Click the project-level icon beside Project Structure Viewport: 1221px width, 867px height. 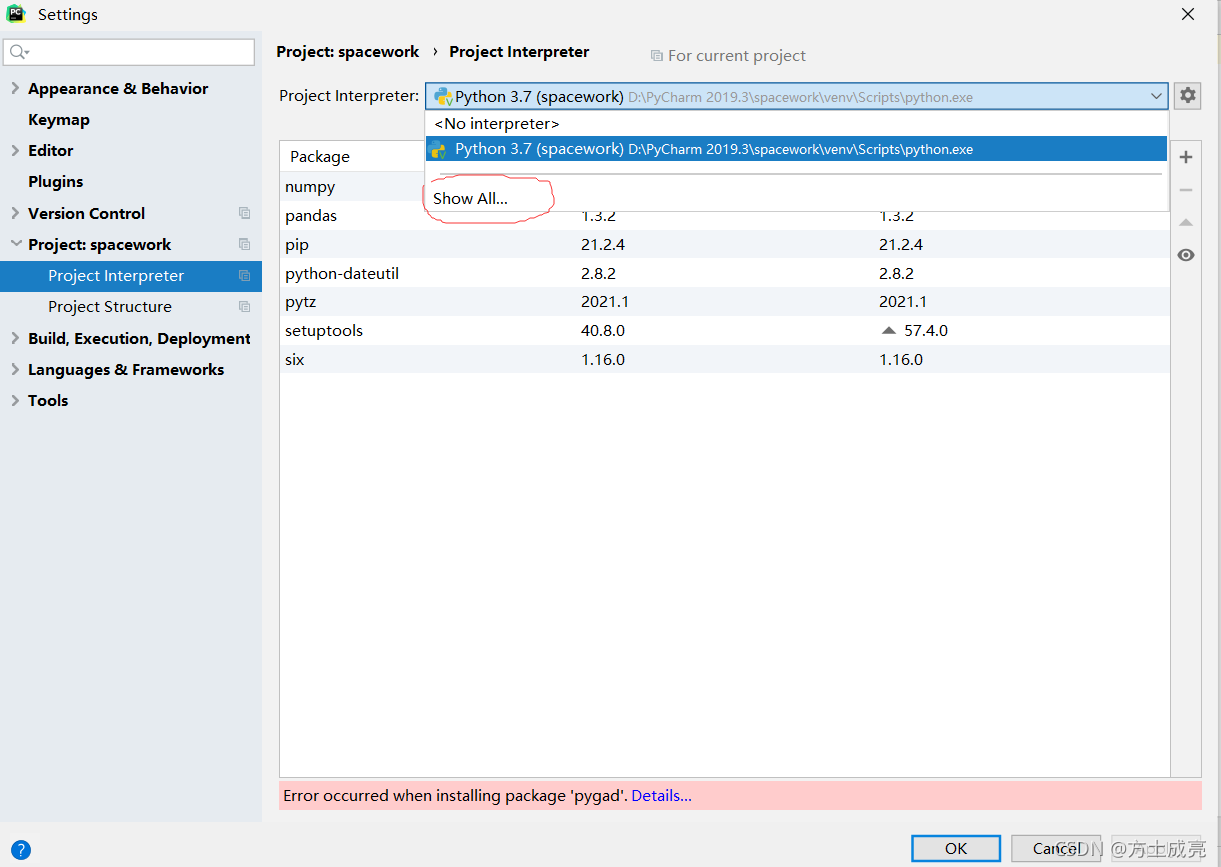pos(244,307)
